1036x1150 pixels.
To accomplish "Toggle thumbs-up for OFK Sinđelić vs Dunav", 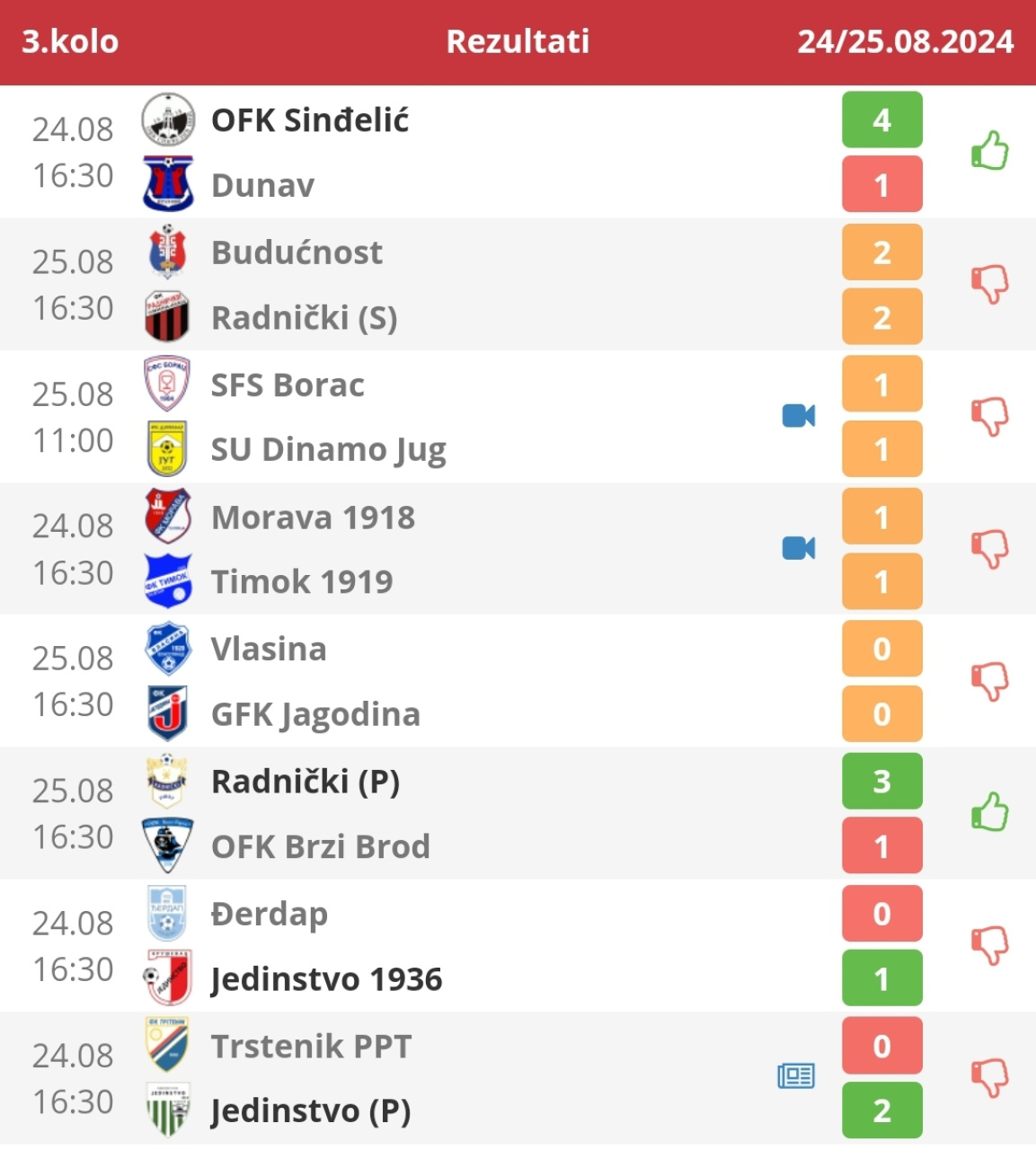I will pyautogui.click(x=990, y=151).
